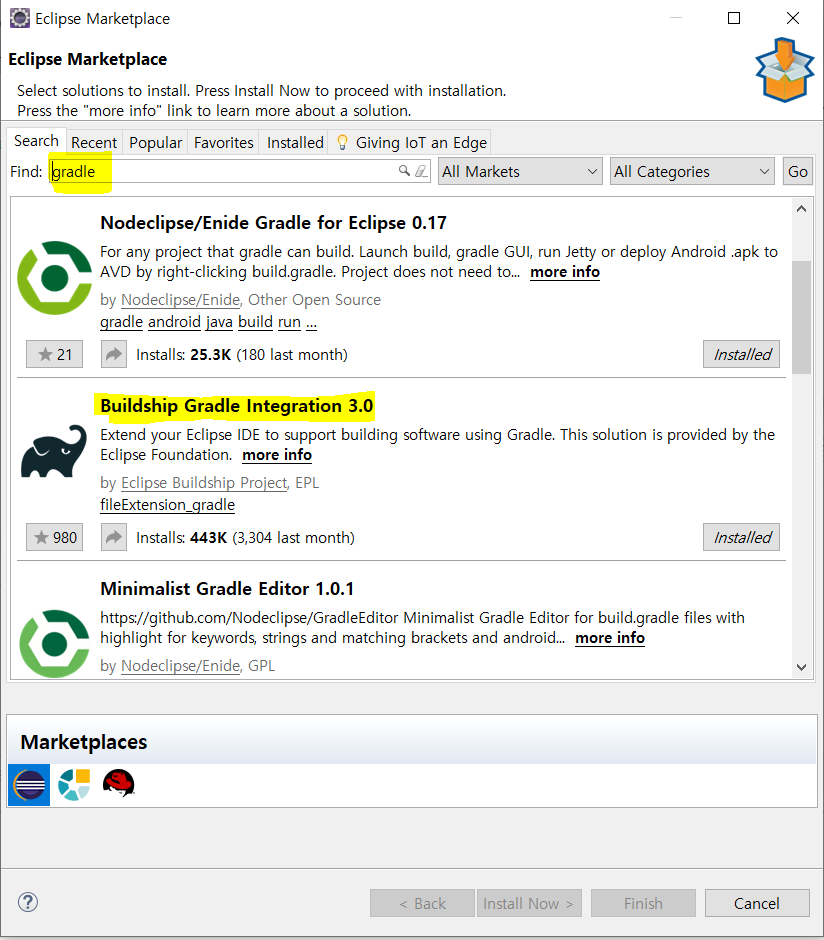Viewport: 824px width, 940px height.
Task: Click title Minimalist Gradle Editor 1.0.1
Action: click(x=227, y=589)
